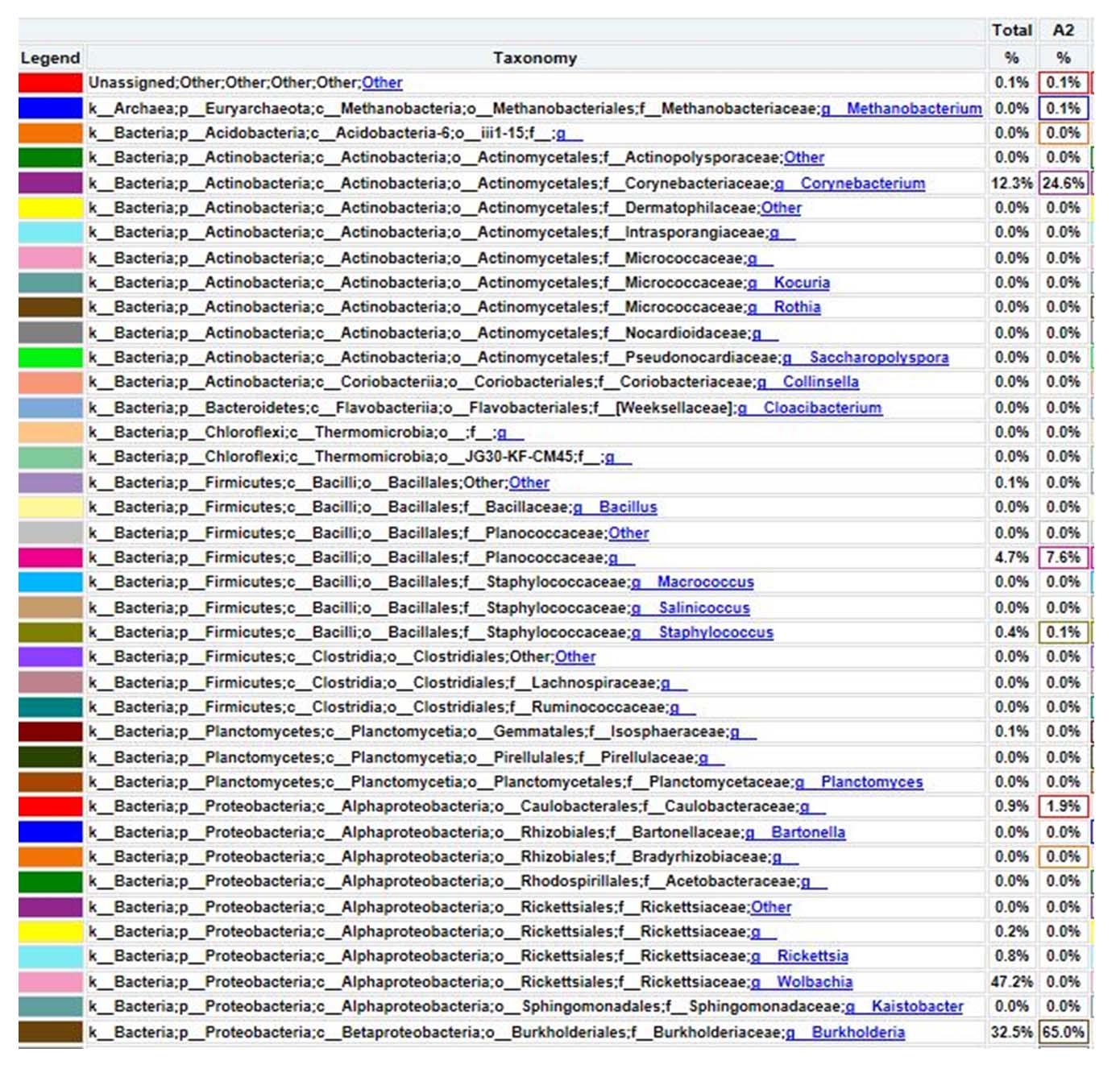Click the brown Burkholderia legend swatch

click(51, 1032)
